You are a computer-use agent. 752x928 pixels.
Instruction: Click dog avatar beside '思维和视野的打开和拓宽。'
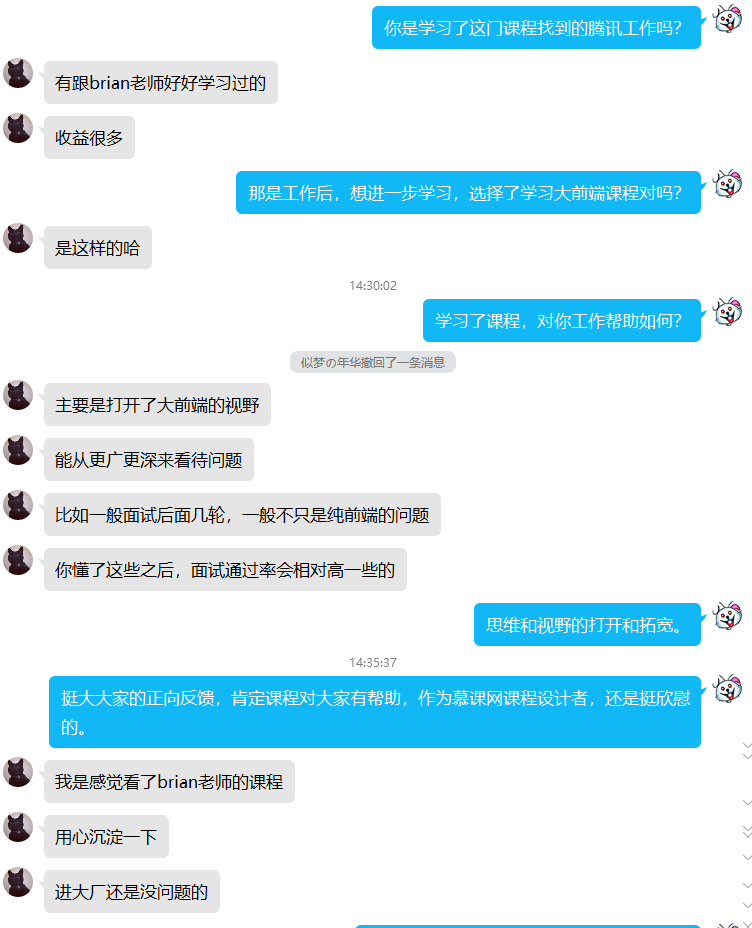tap(727, 616)
